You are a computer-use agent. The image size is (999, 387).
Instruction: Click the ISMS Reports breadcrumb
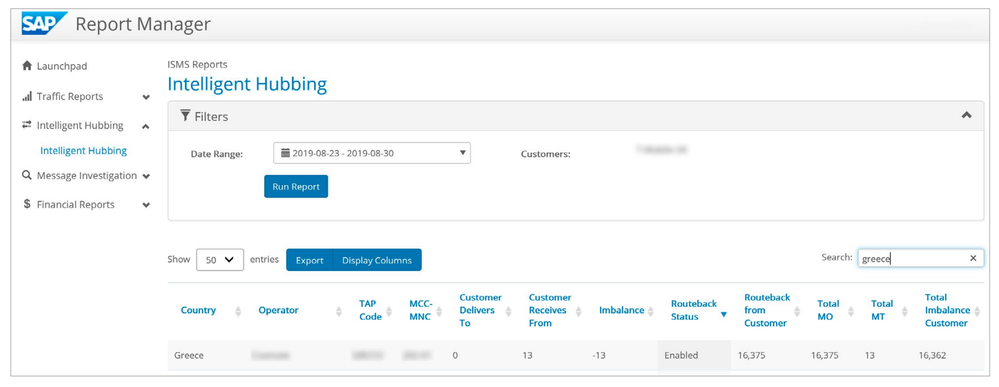[x=198, y=64]
